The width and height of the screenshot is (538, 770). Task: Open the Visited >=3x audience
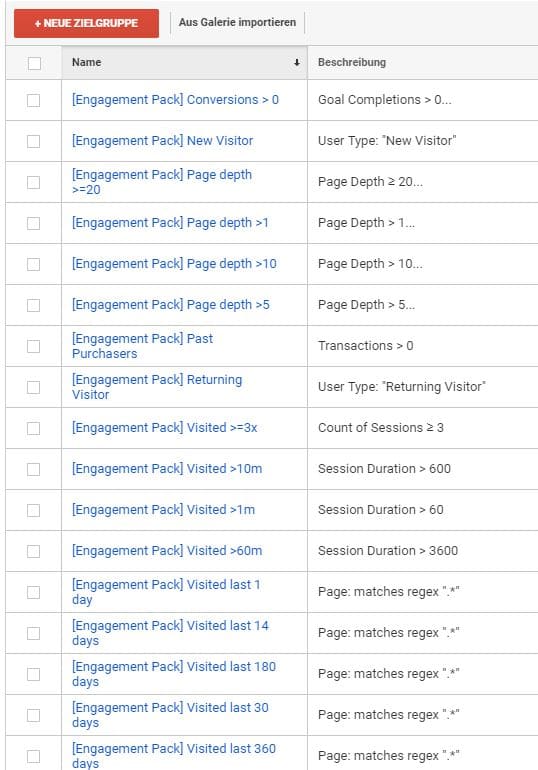coord(164,428)
